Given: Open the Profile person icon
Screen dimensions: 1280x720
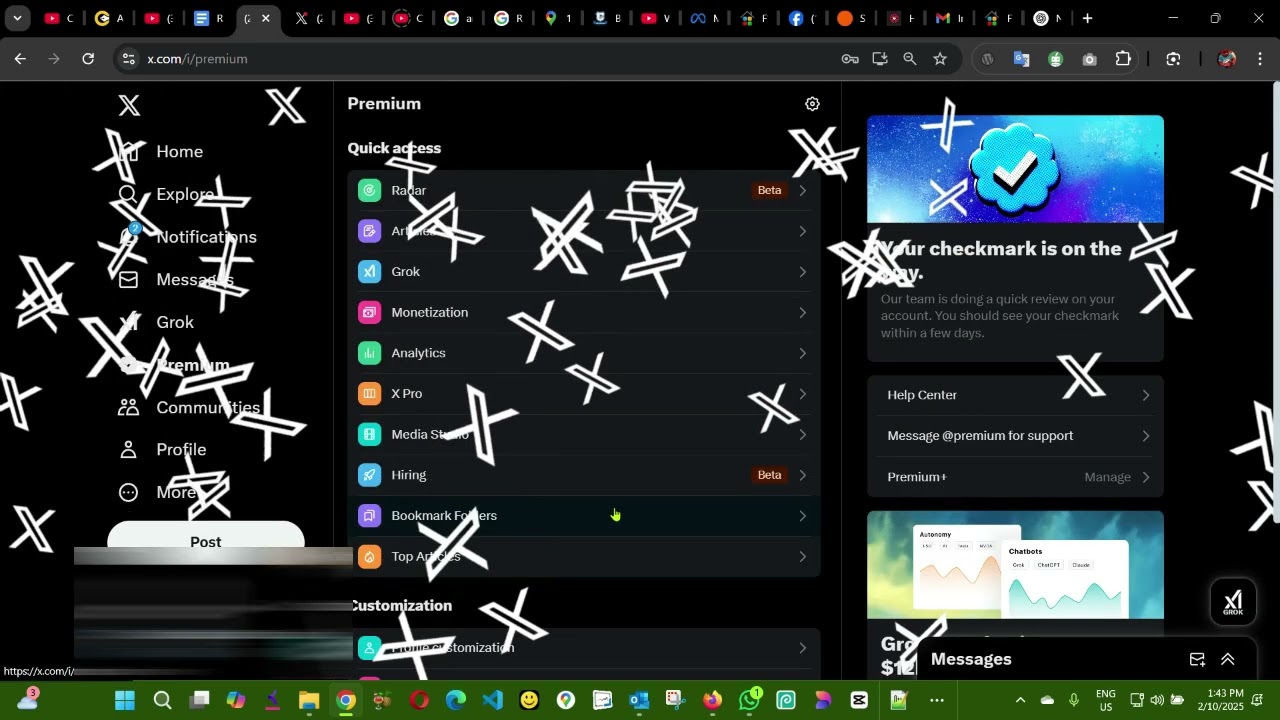Looking at the screenshot, I should [129, 450].
